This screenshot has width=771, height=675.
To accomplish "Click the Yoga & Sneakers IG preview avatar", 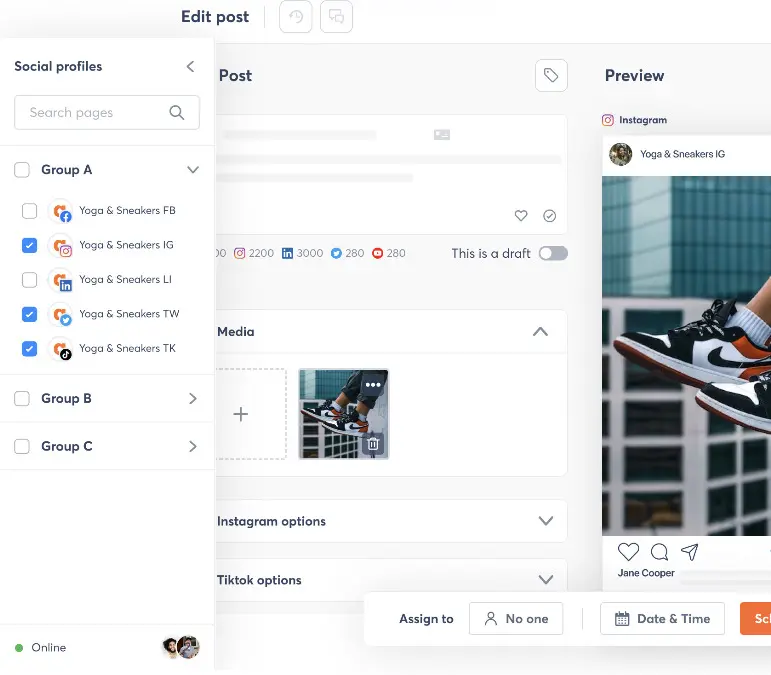I will [621, 154].
